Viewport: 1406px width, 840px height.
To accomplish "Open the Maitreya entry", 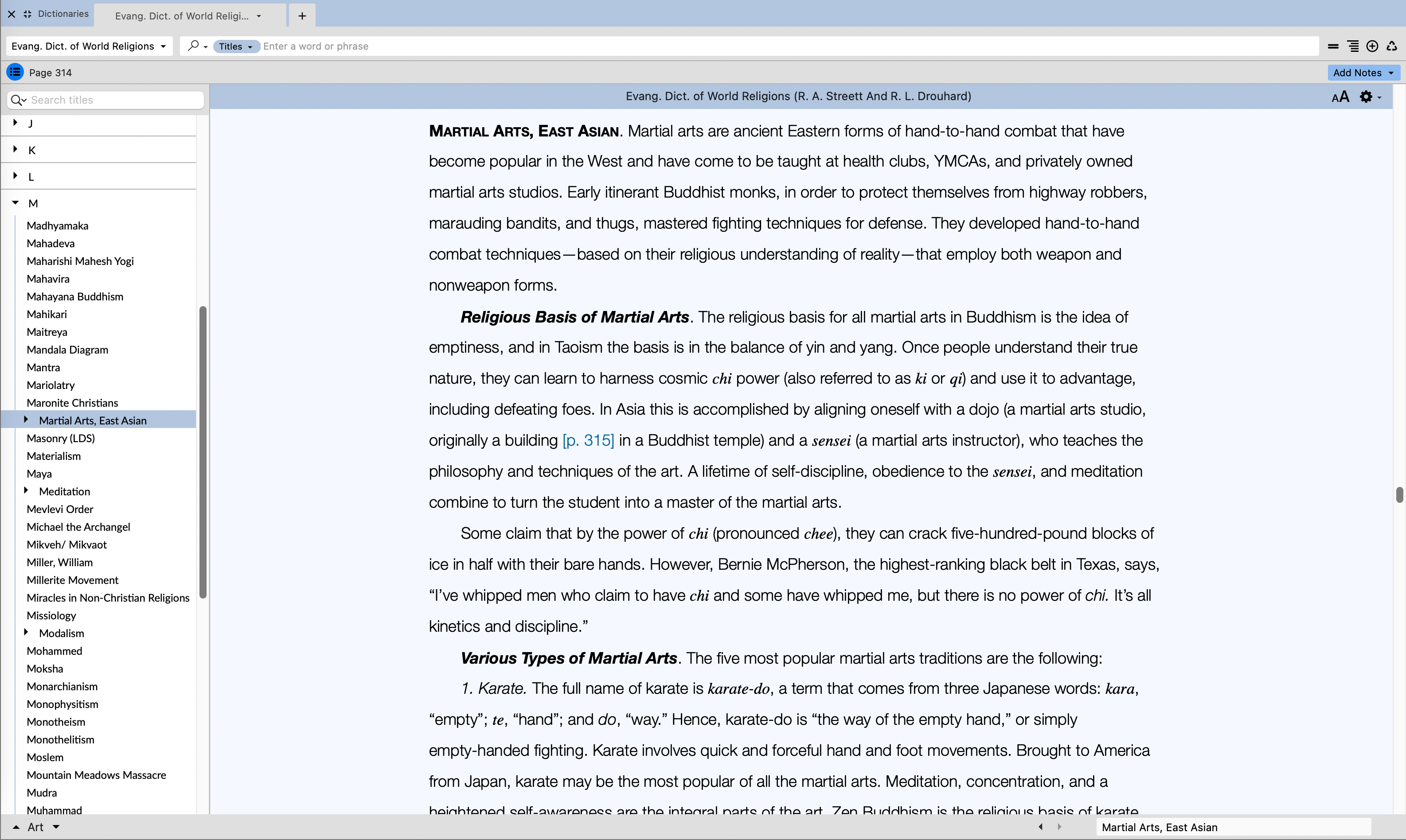I will pos(47,332).
